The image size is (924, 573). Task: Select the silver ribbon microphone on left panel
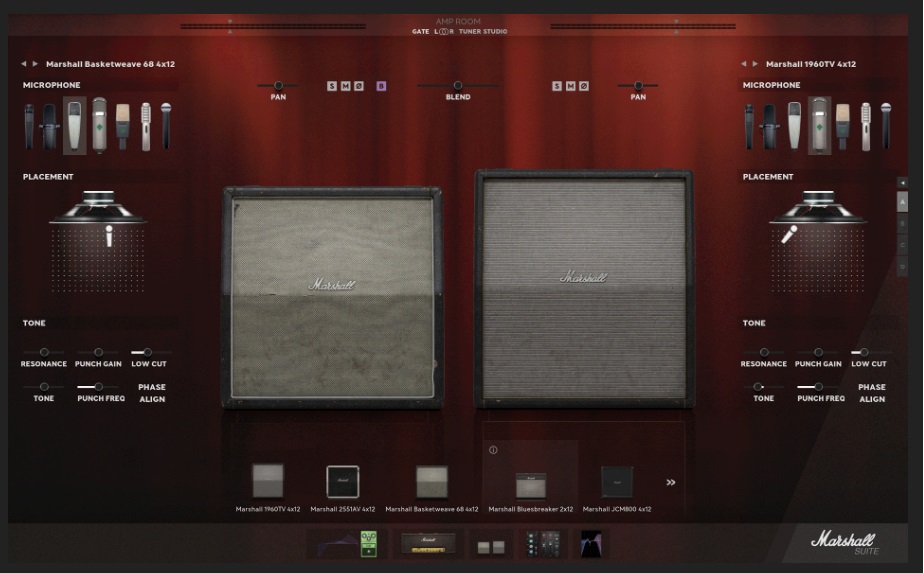[146, 126]
